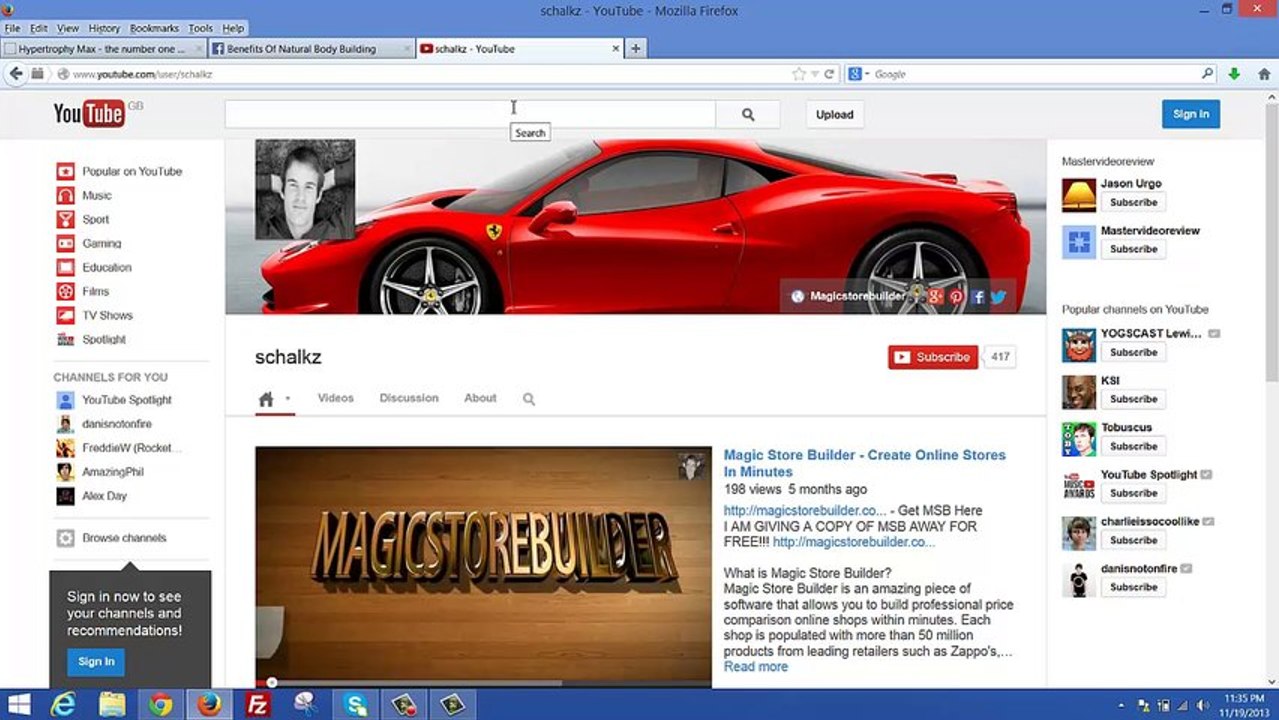Click the blue Sign in button in header
The image size is (1279, 720).
click(x=1191, y=114)
